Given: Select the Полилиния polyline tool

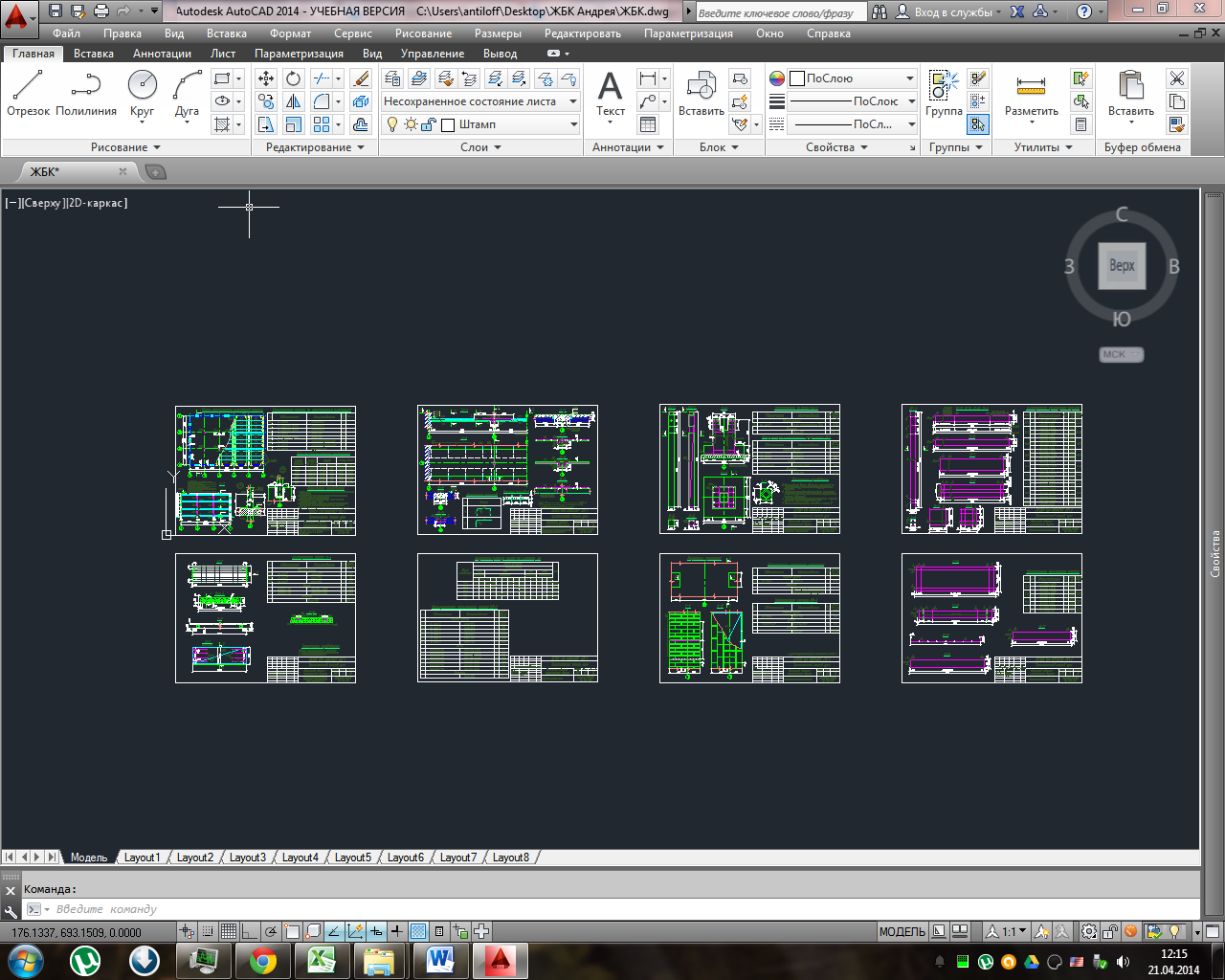Looking at the screenshot, I should (86, 93).
